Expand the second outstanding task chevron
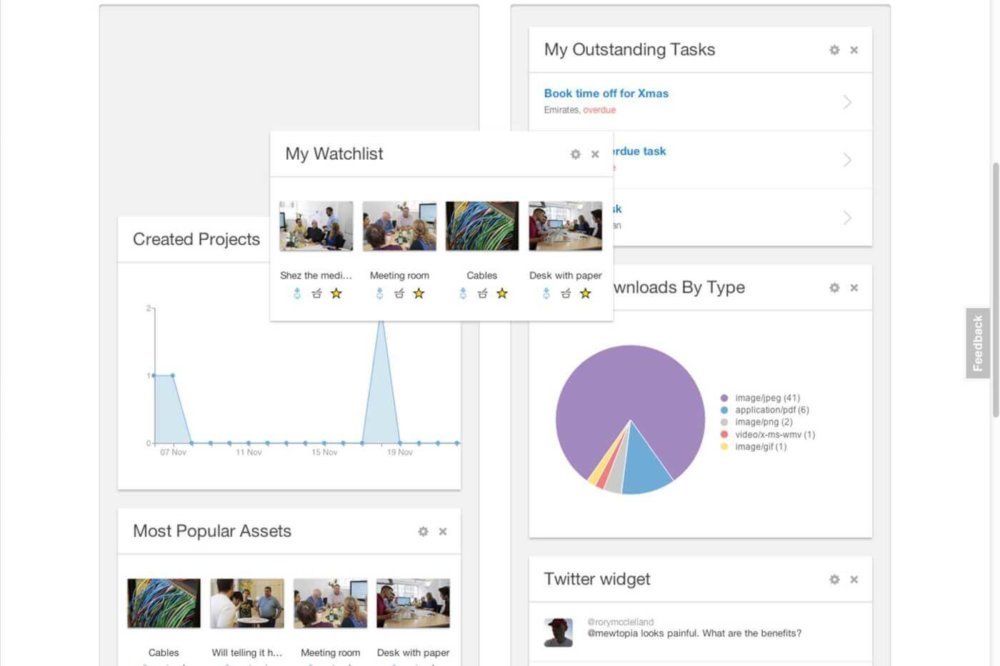Image resolution: width=1000 pixels, height=666 pixels. coord(847,160)
